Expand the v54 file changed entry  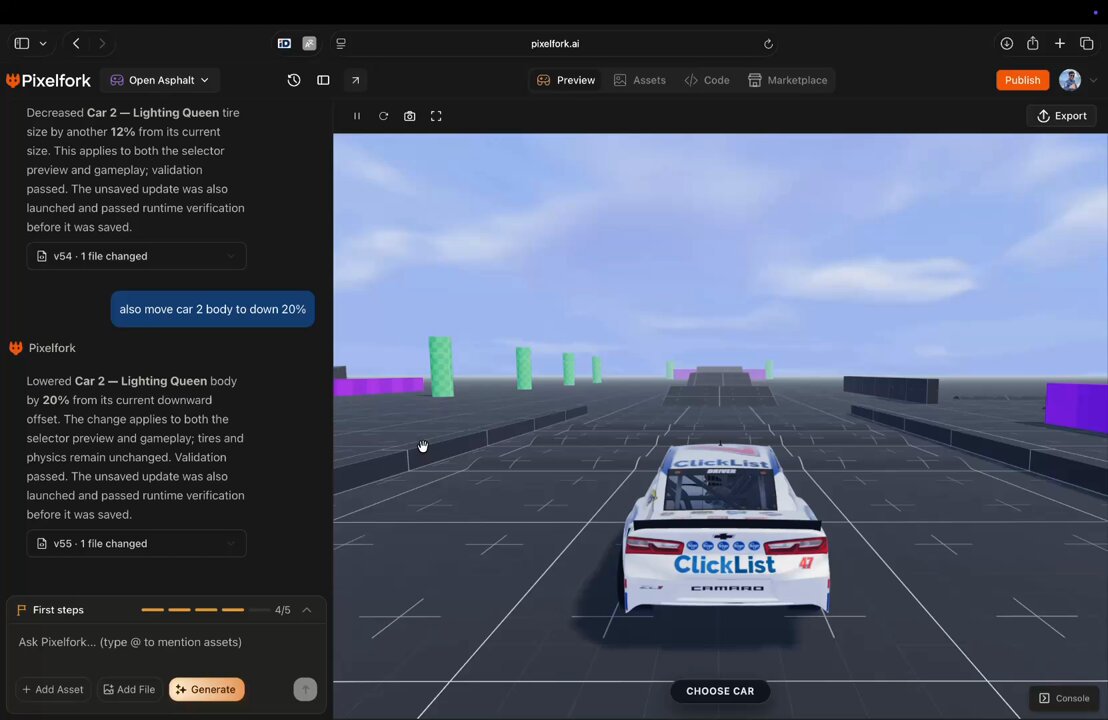(x=136, y=256)
